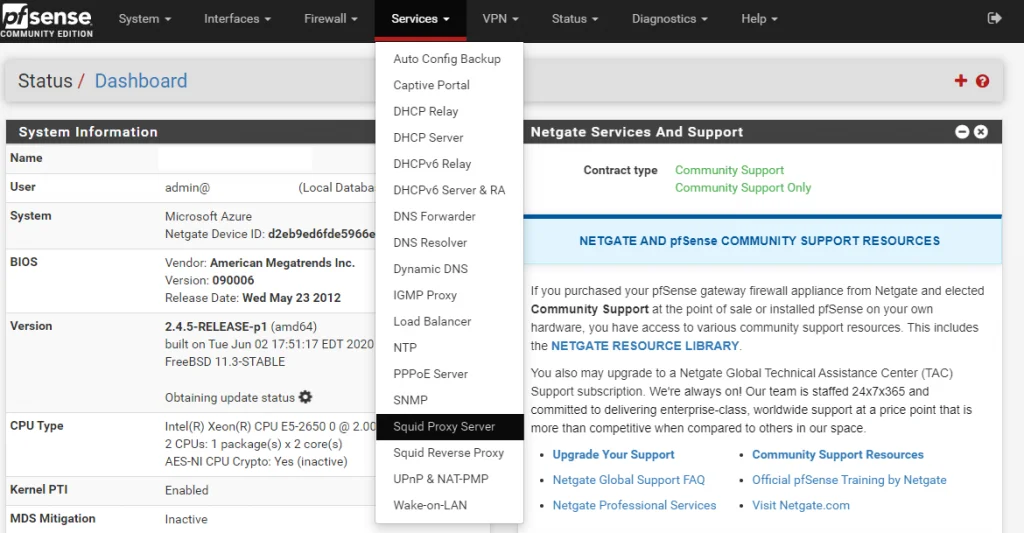Click the AES-NI CPU Crypto line
The image size is (1024, 533).
256,462
